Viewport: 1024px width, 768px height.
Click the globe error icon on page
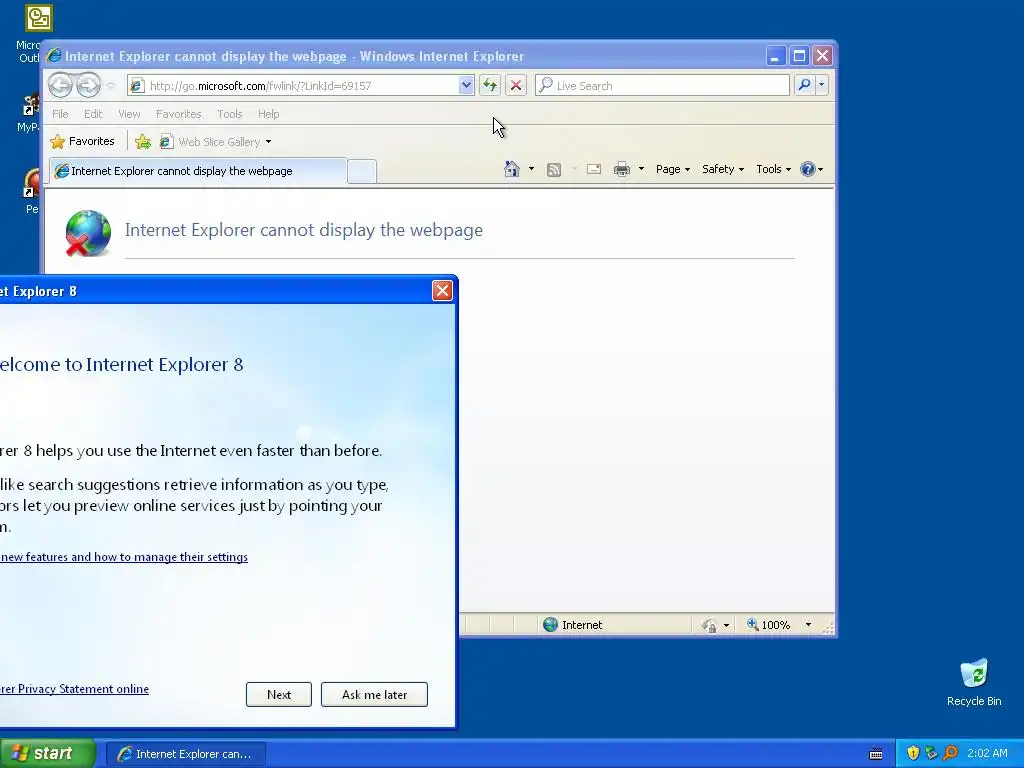[88, 233]
